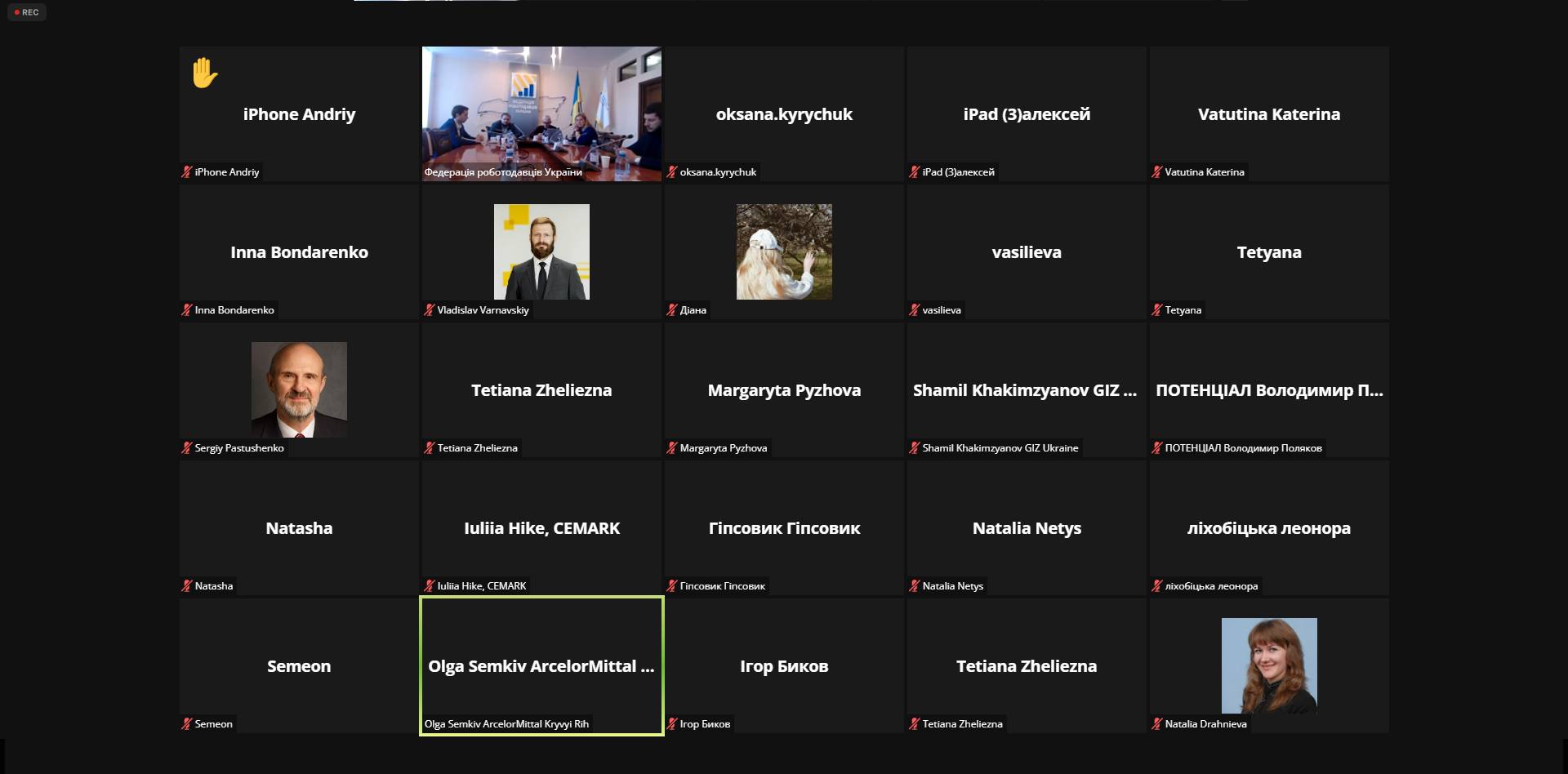Image resolution: width=1568 pixels, height=774 pixels.
Task: Click Vladislav Varnavskiy's profile photo
Action: (x=541, y=251)
